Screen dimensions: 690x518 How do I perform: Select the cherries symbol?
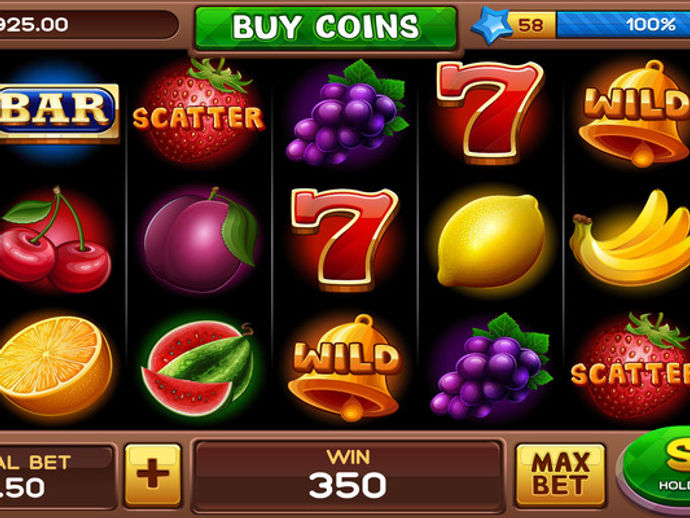point(55,239)
